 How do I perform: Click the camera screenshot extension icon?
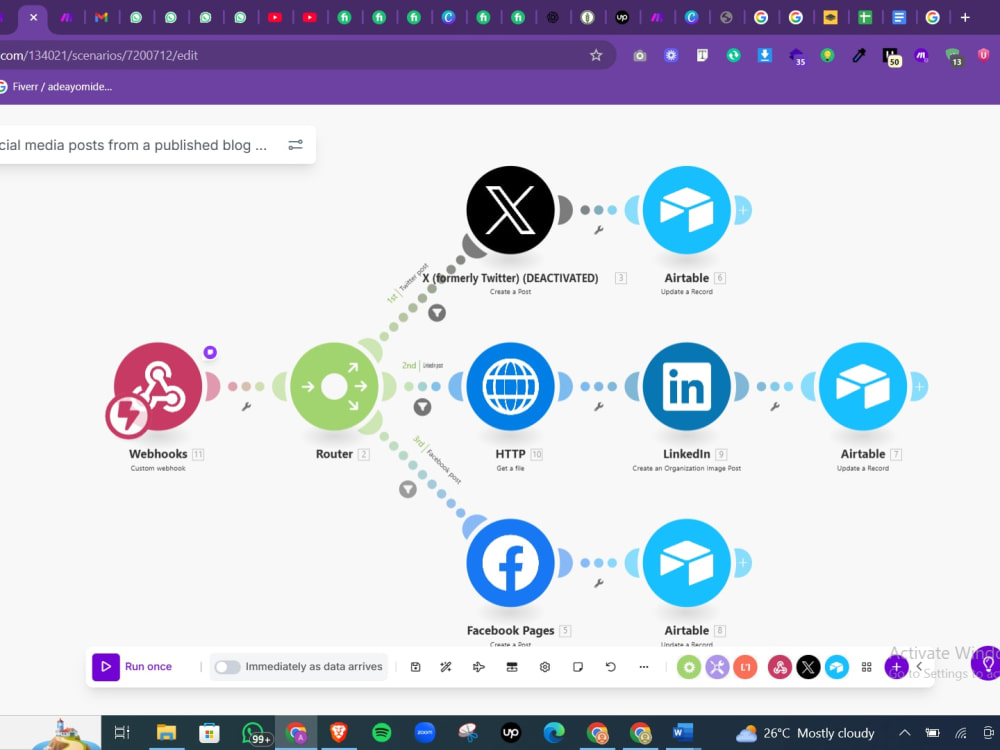640,56
